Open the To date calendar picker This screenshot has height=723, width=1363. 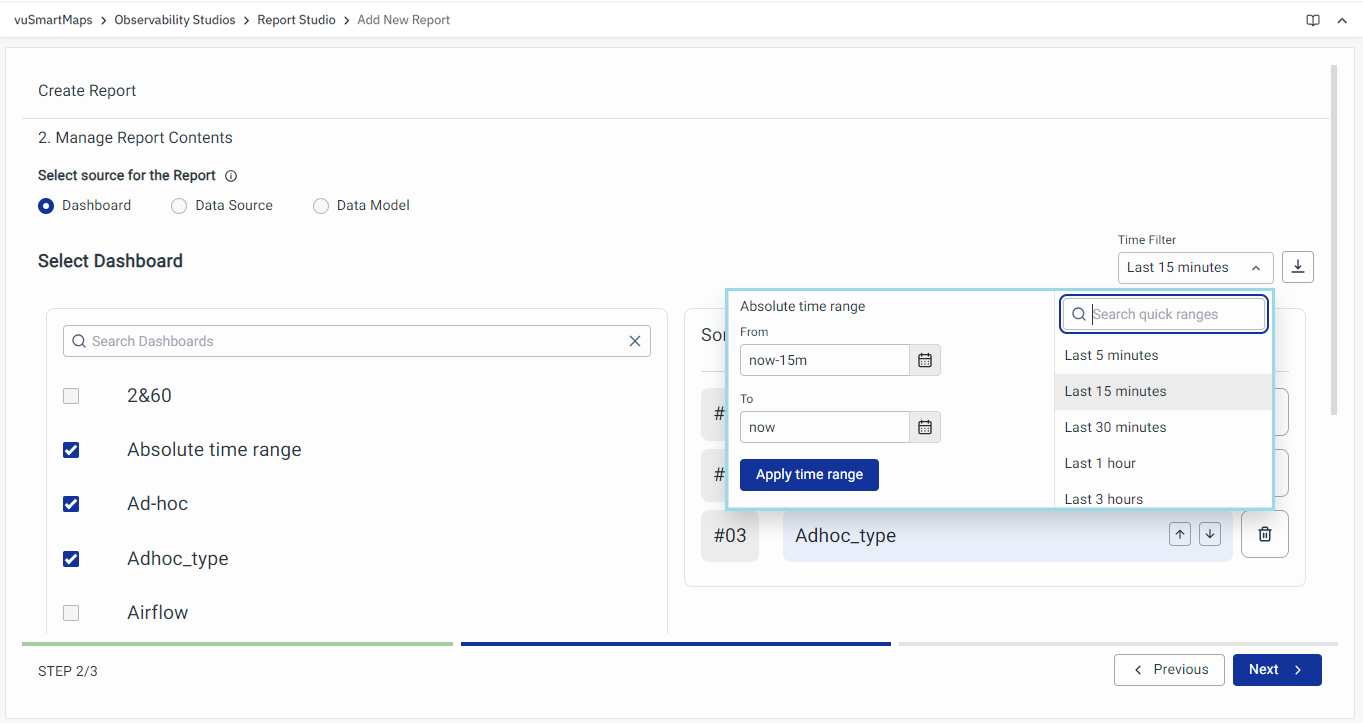coord(925,427)
